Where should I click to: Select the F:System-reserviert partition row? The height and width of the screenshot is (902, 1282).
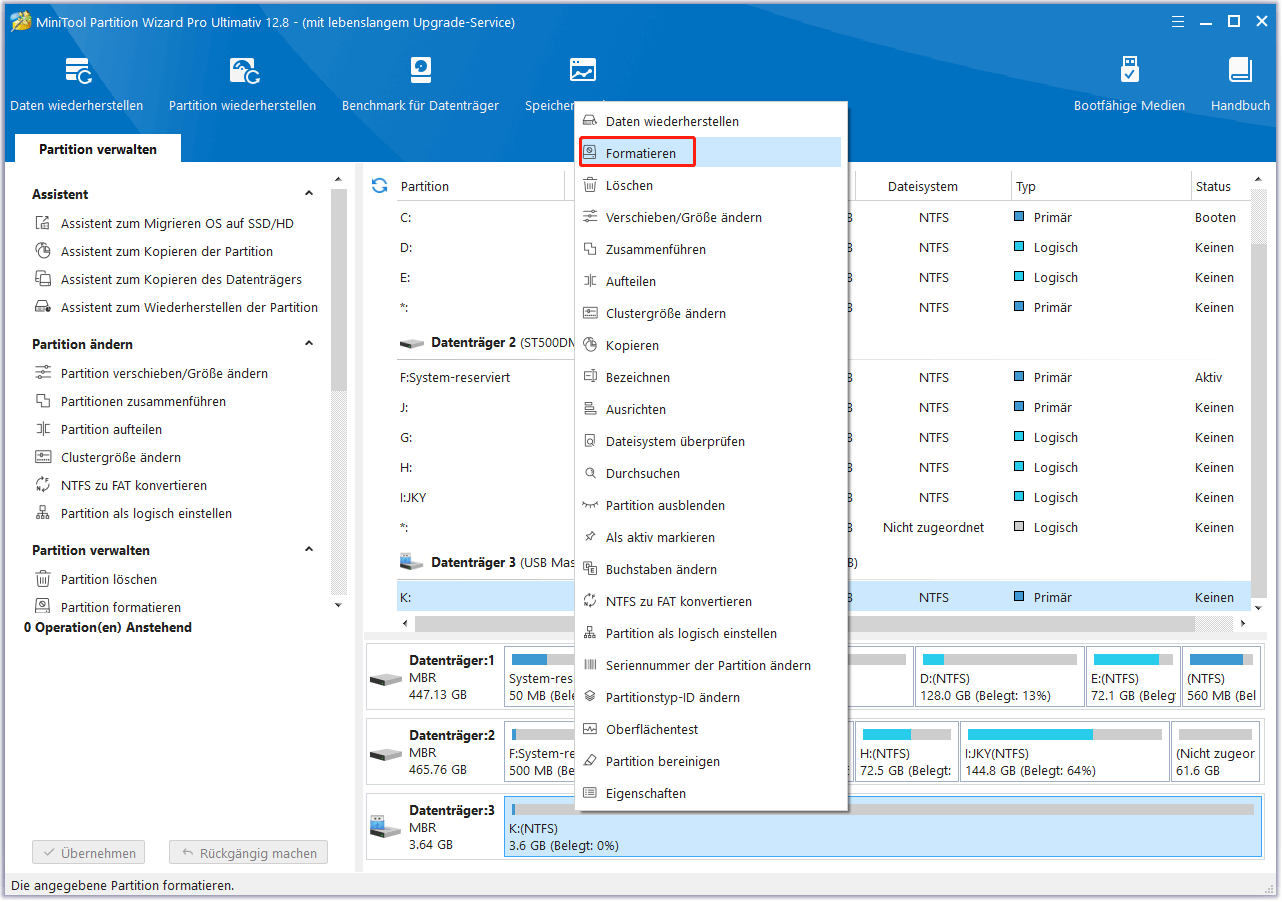click(823, 377)
